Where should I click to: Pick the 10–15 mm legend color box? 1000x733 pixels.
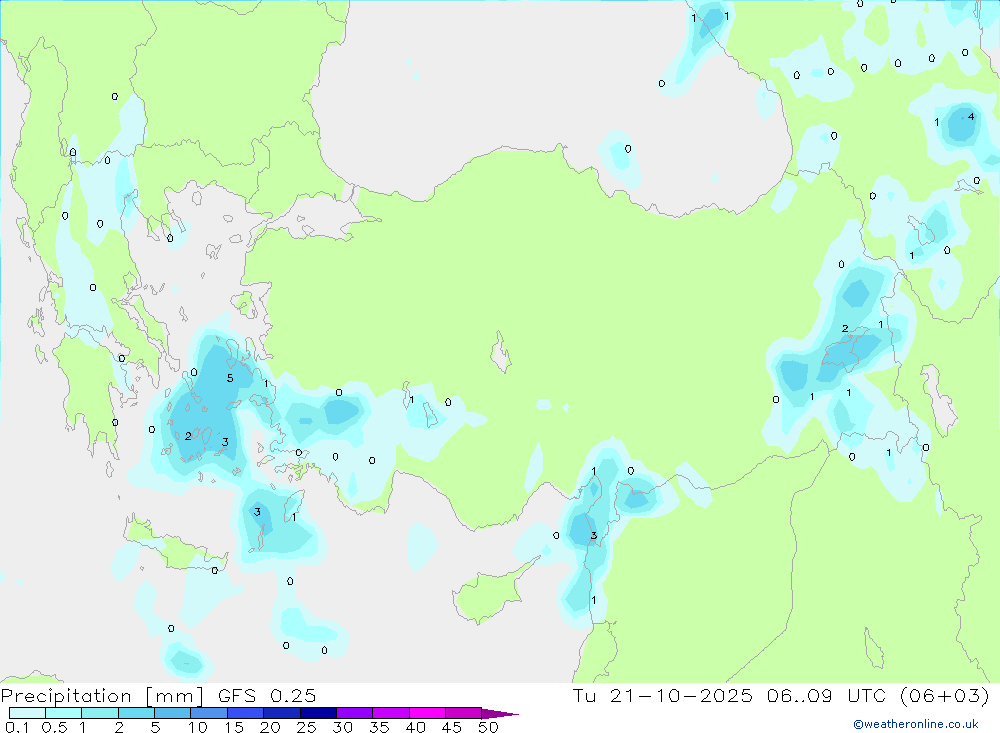click(209, 713)
